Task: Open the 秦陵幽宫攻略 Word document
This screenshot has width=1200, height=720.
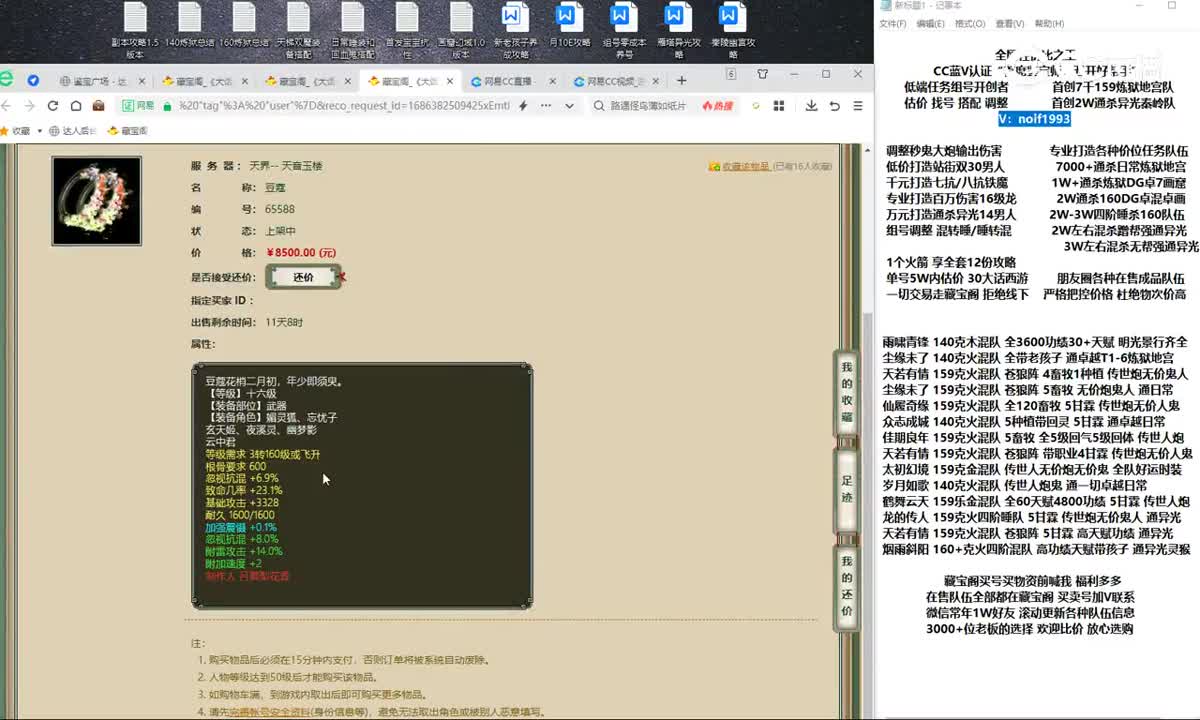Action: pos(732,30)
